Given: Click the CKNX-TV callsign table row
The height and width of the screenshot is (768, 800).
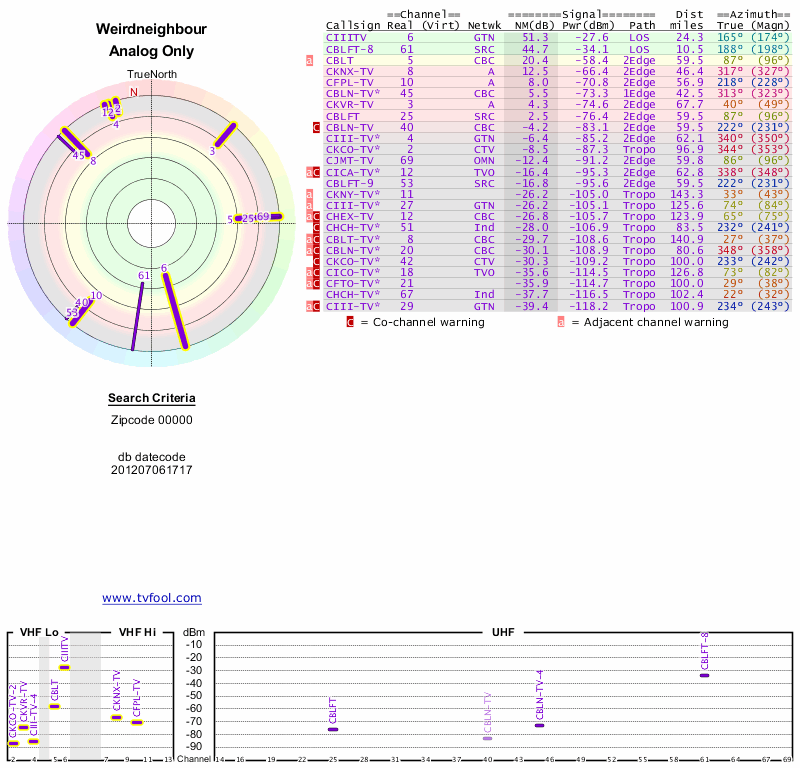Looking at the screenshot, I should (558, 71).
